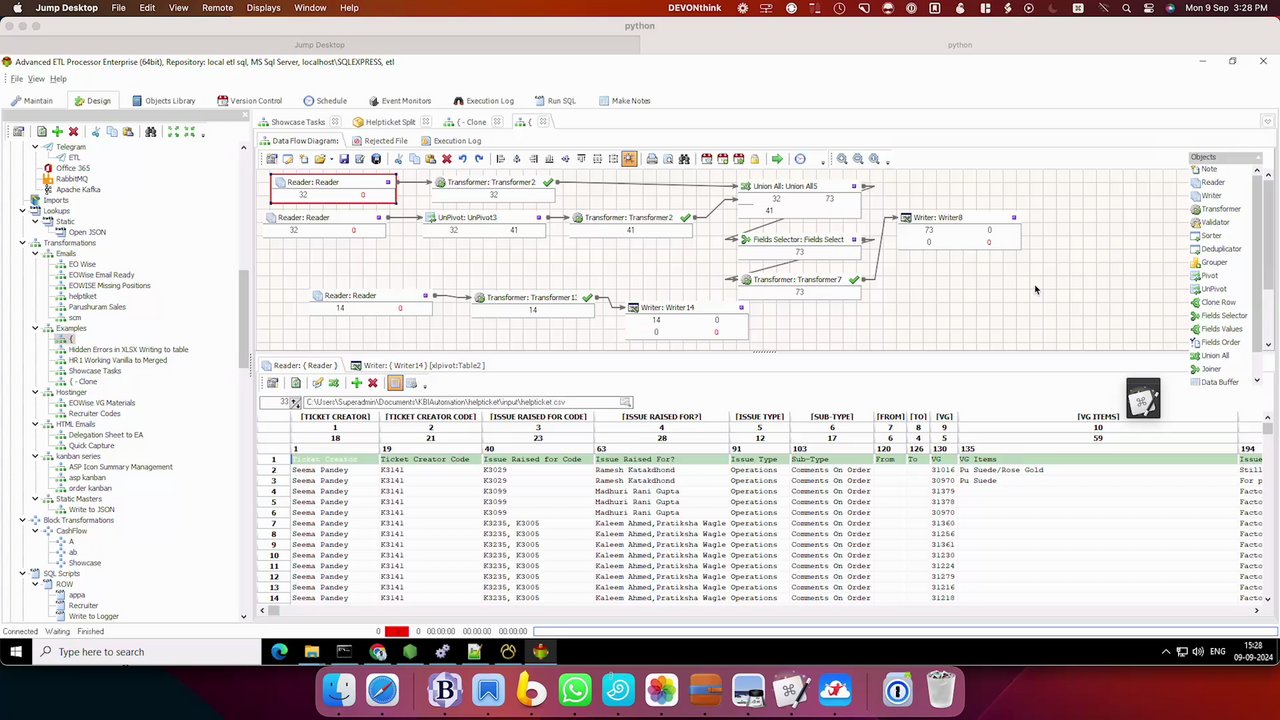This screenshot has width=1280, height=720.
Task: Open the Execution Log main tab
Action: 483,101
